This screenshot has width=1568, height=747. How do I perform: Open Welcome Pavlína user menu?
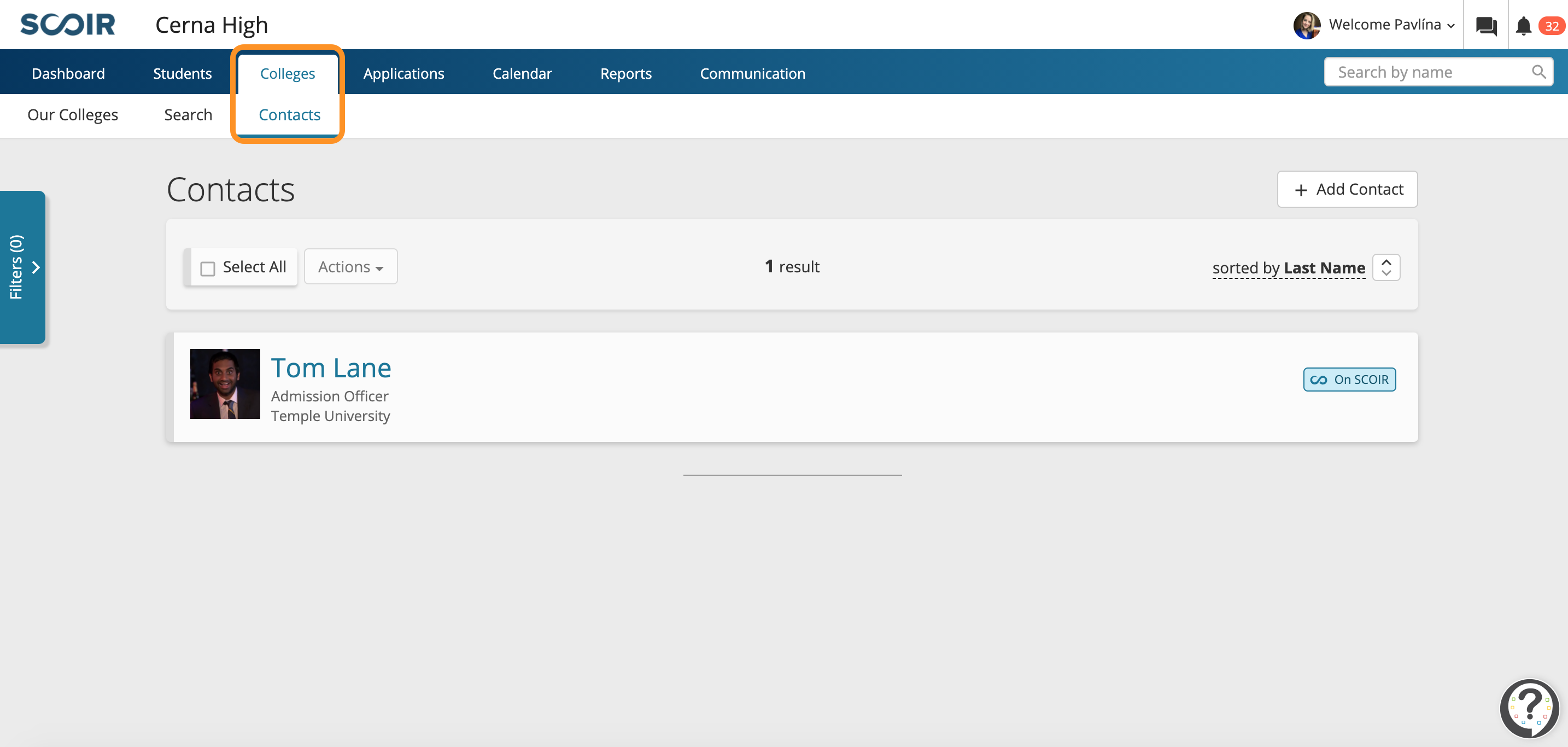tap(1391, 25)
